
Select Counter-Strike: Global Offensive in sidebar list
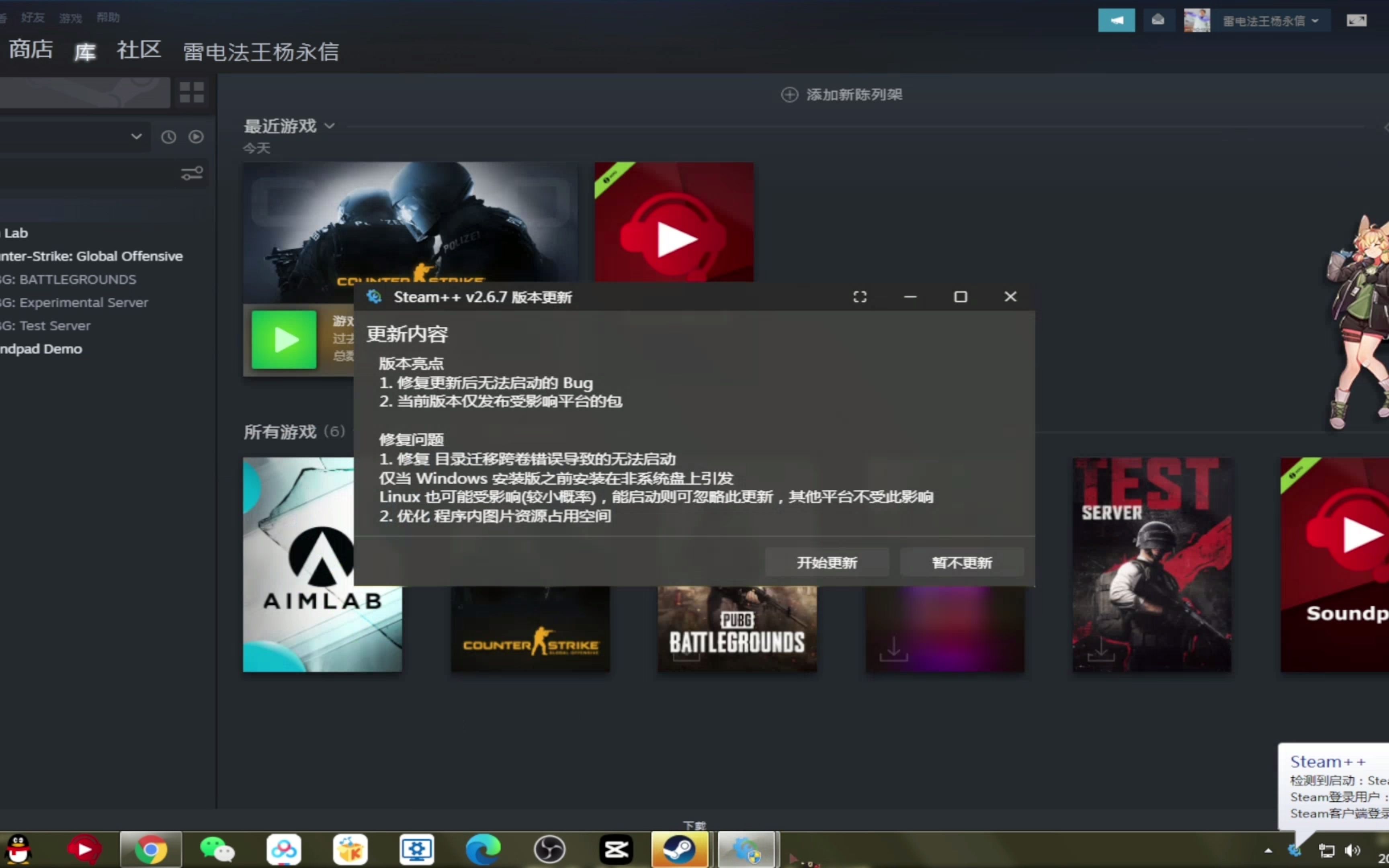91,256
